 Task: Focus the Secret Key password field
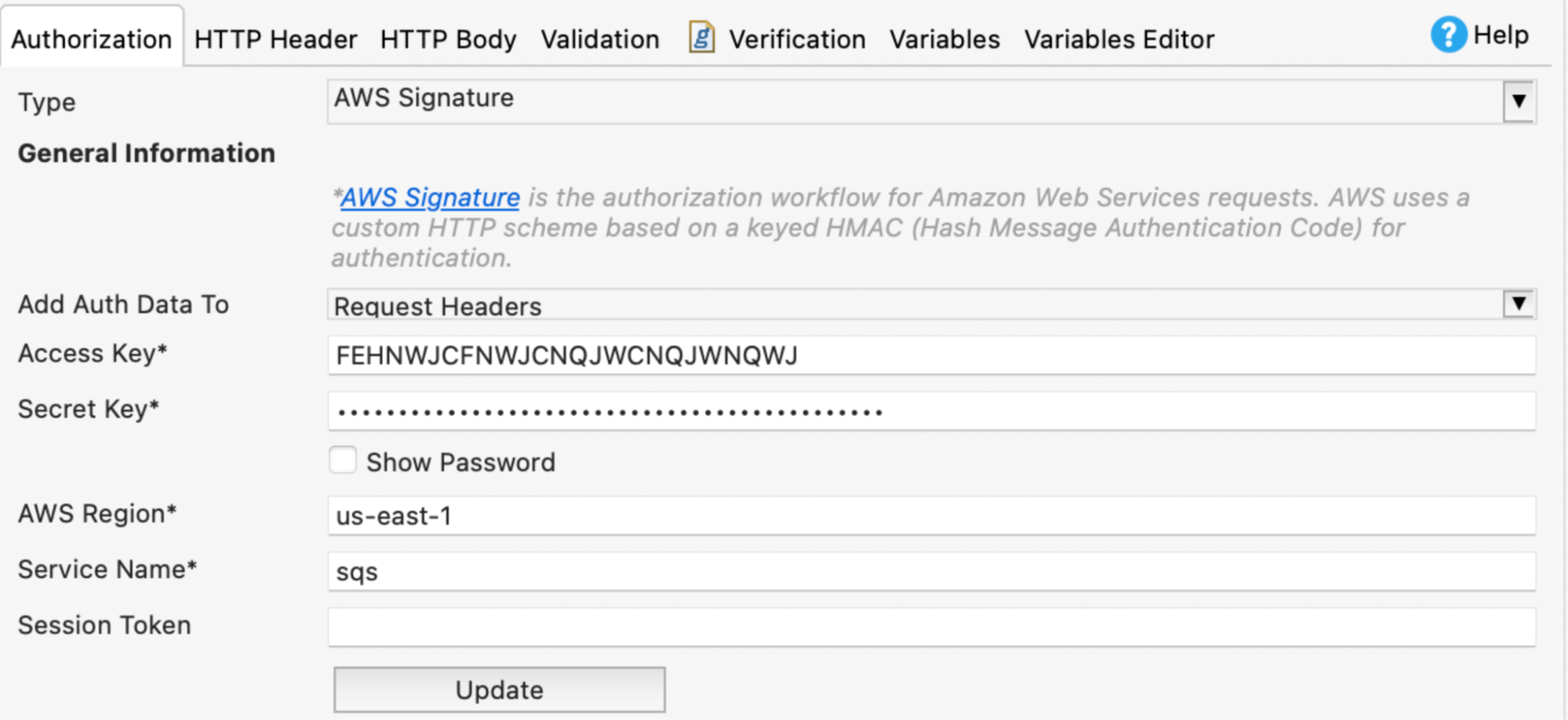[931, 411]
